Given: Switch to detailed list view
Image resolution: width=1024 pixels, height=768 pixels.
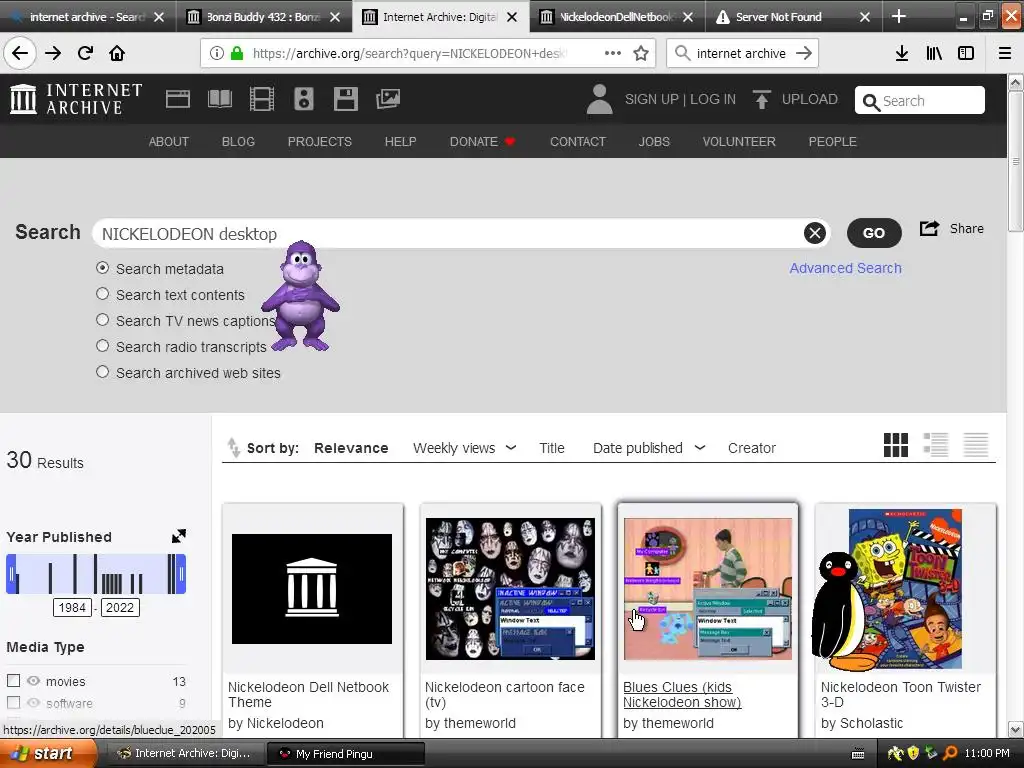Looking at the screenshot, I should (x=936, y=445).
